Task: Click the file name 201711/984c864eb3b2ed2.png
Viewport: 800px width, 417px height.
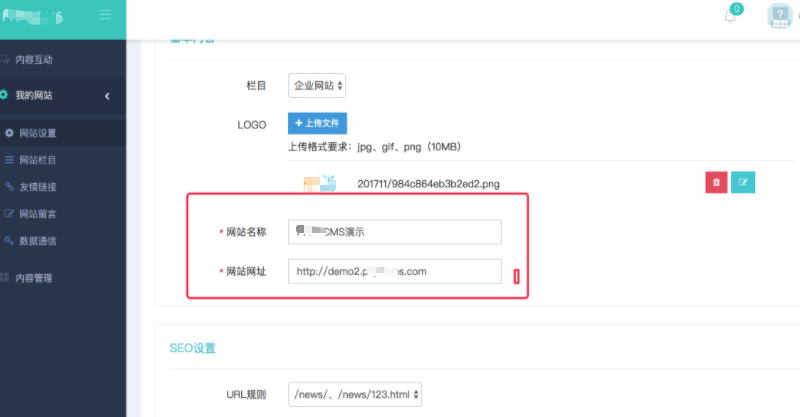Action: coord(429,184)
